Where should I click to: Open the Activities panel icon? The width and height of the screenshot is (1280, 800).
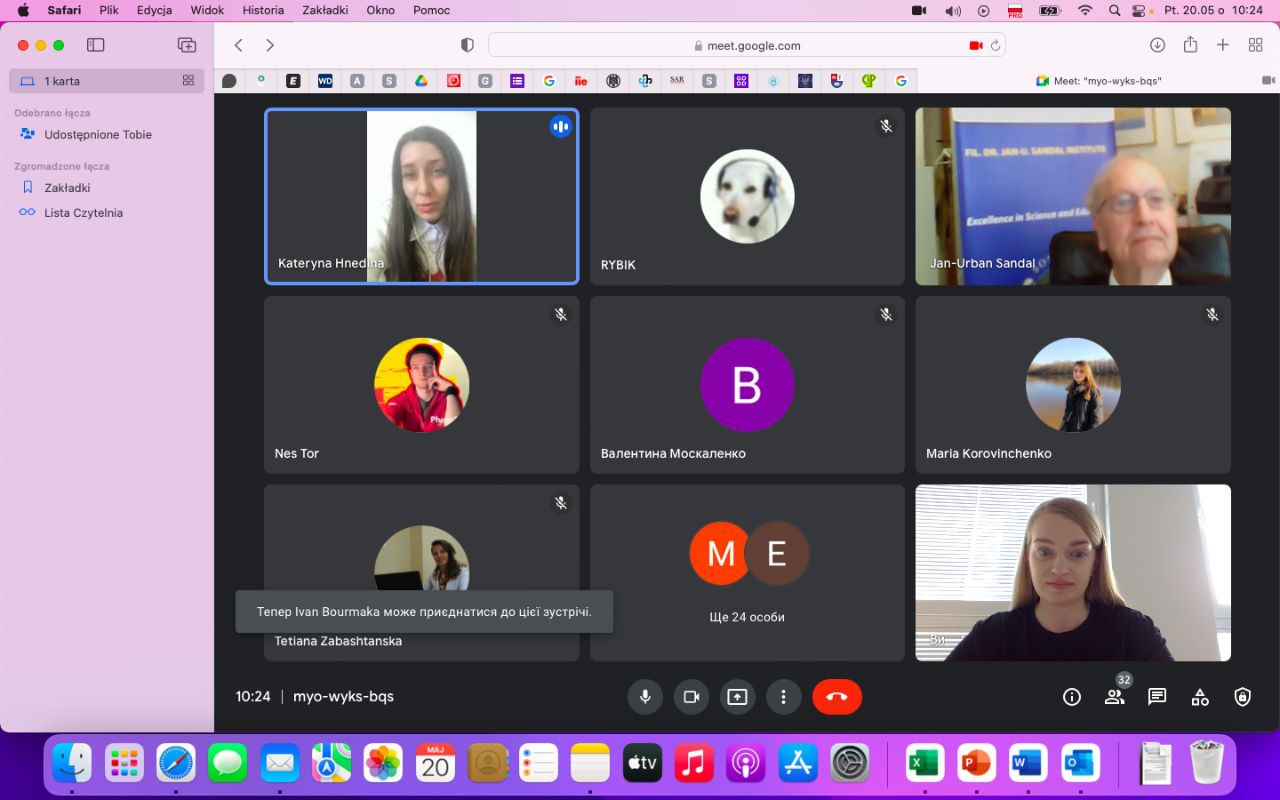(x=1200, y=697)
